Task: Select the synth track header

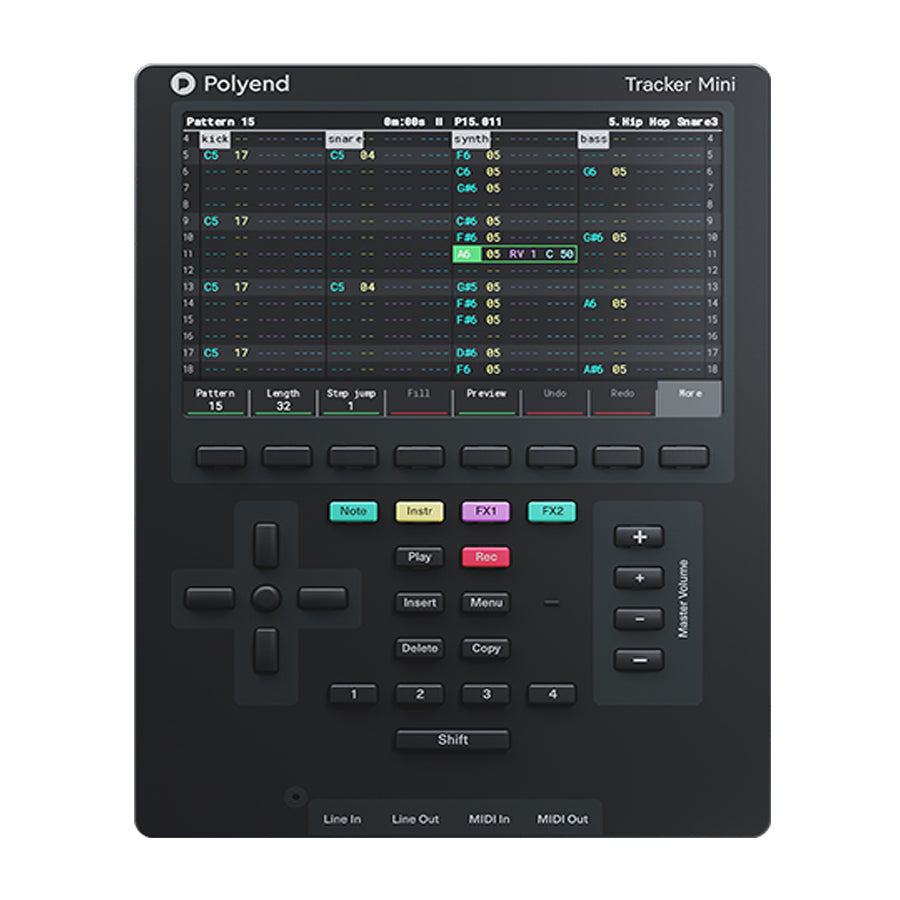Action: [x=471, y=139]
